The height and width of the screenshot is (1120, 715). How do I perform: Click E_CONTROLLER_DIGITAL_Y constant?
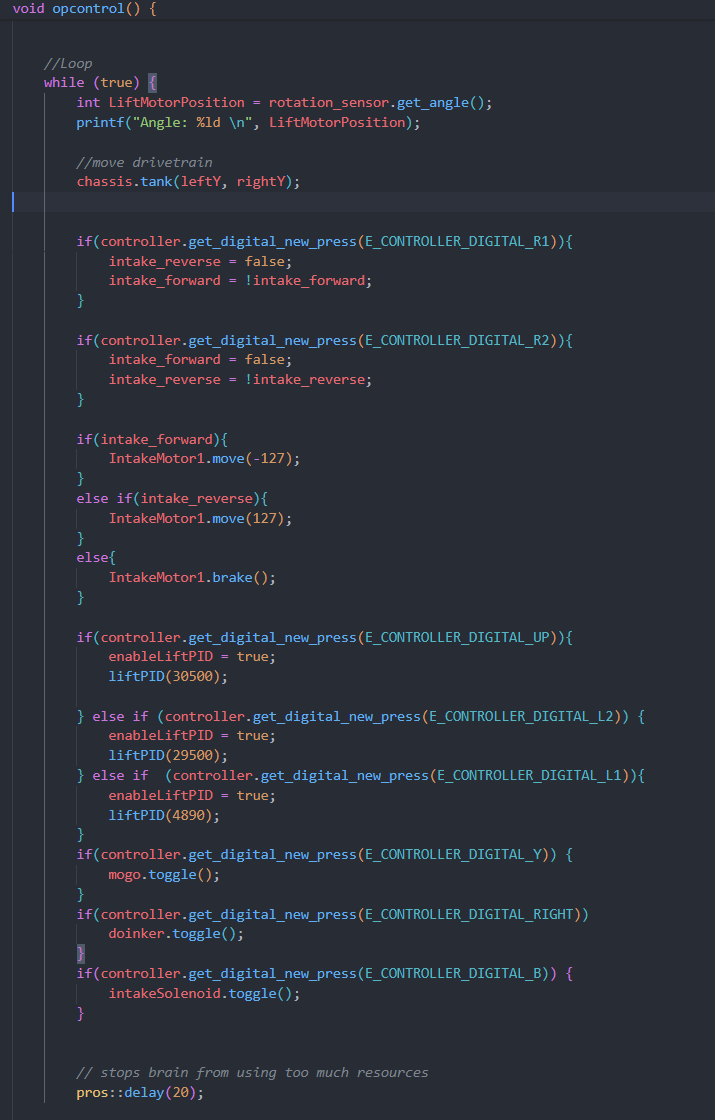pos(453,854)
